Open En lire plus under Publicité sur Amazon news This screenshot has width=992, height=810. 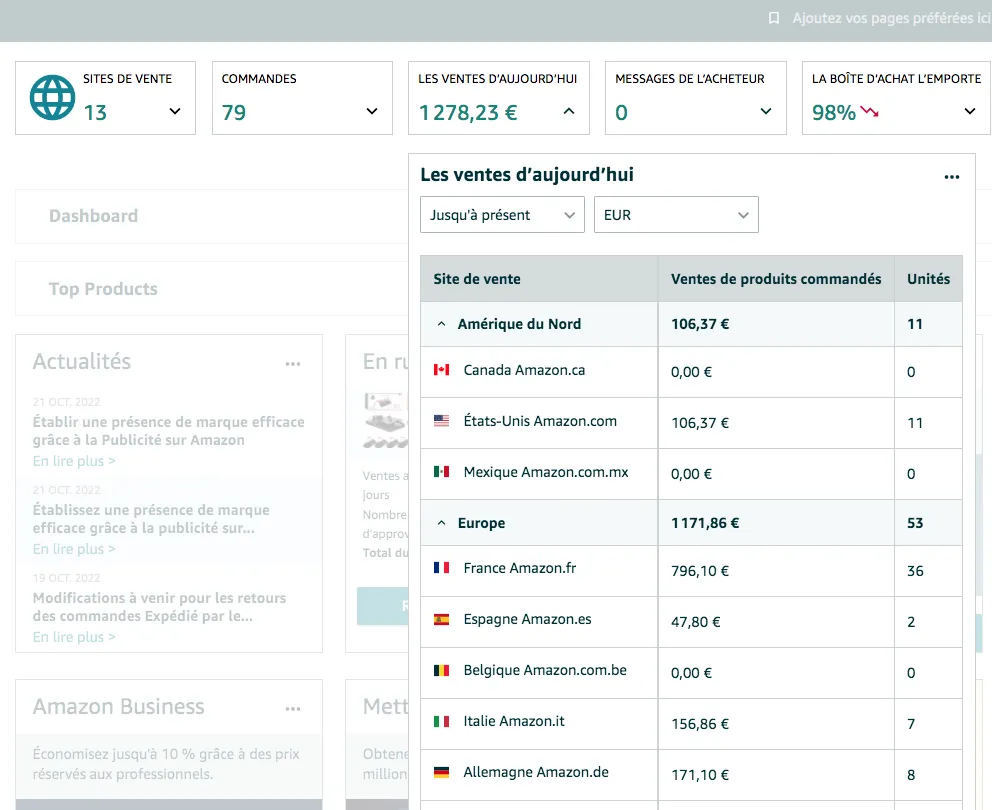tap(74, 461)
